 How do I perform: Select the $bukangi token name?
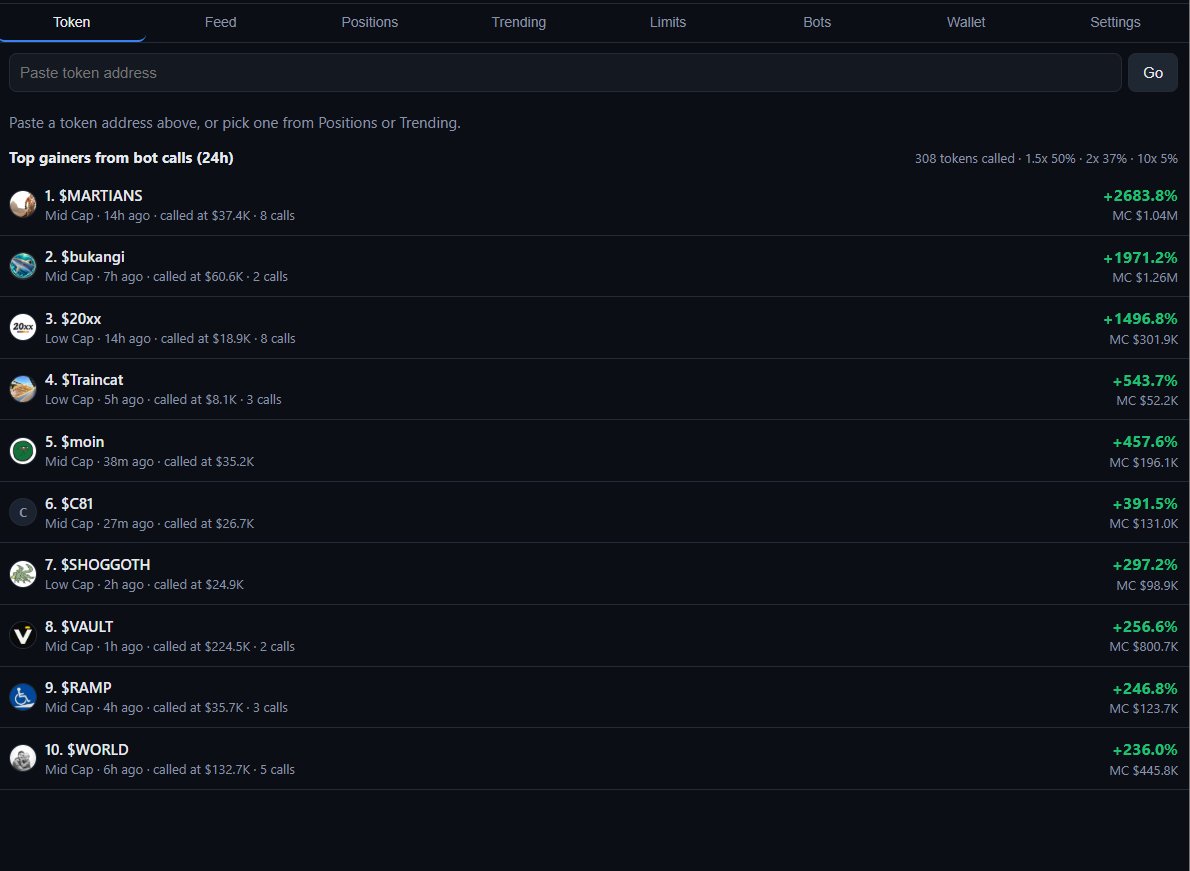pos(93,257)
